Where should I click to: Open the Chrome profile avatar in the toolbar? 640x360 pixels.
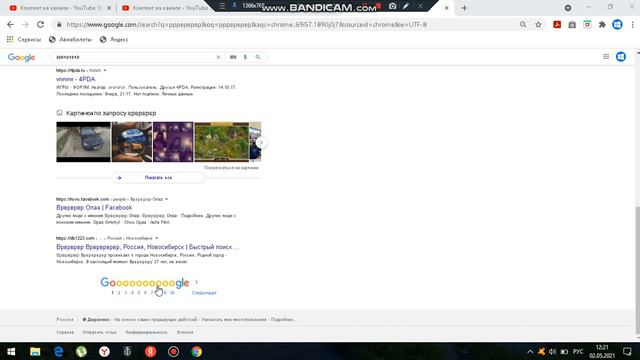[617, 24]
